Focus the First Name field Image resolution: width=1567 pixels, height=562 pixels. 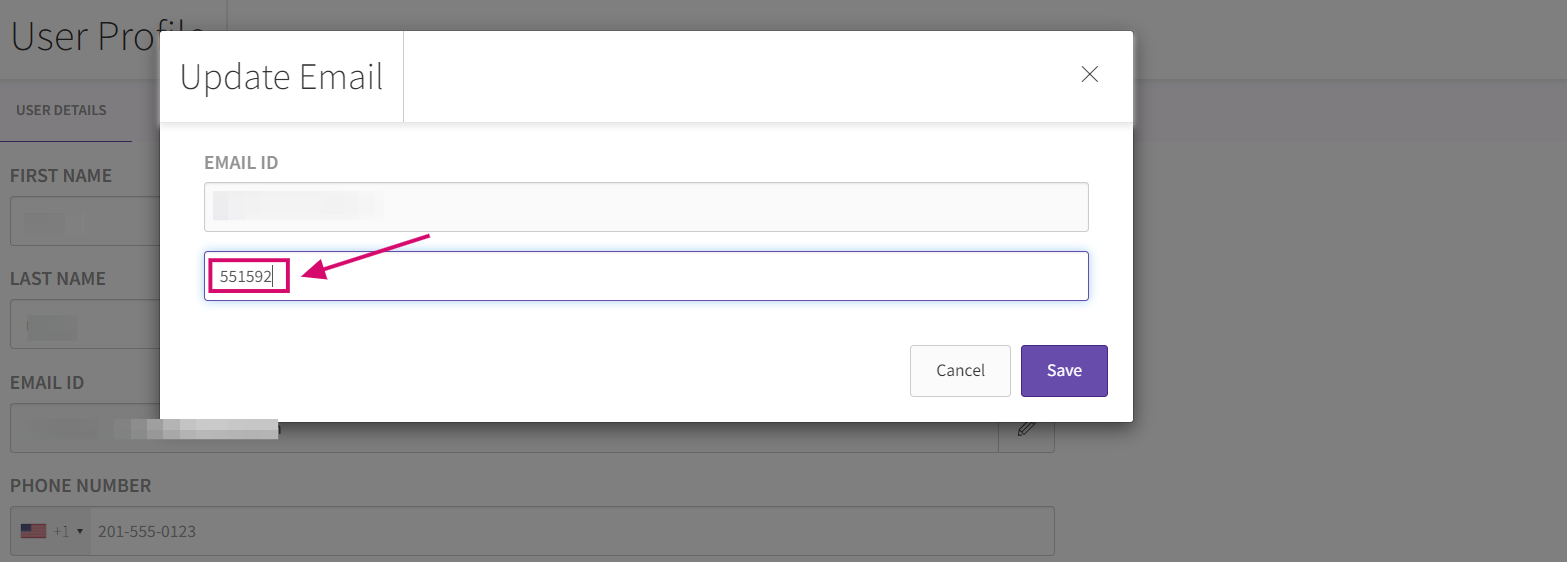pos(85,221)
